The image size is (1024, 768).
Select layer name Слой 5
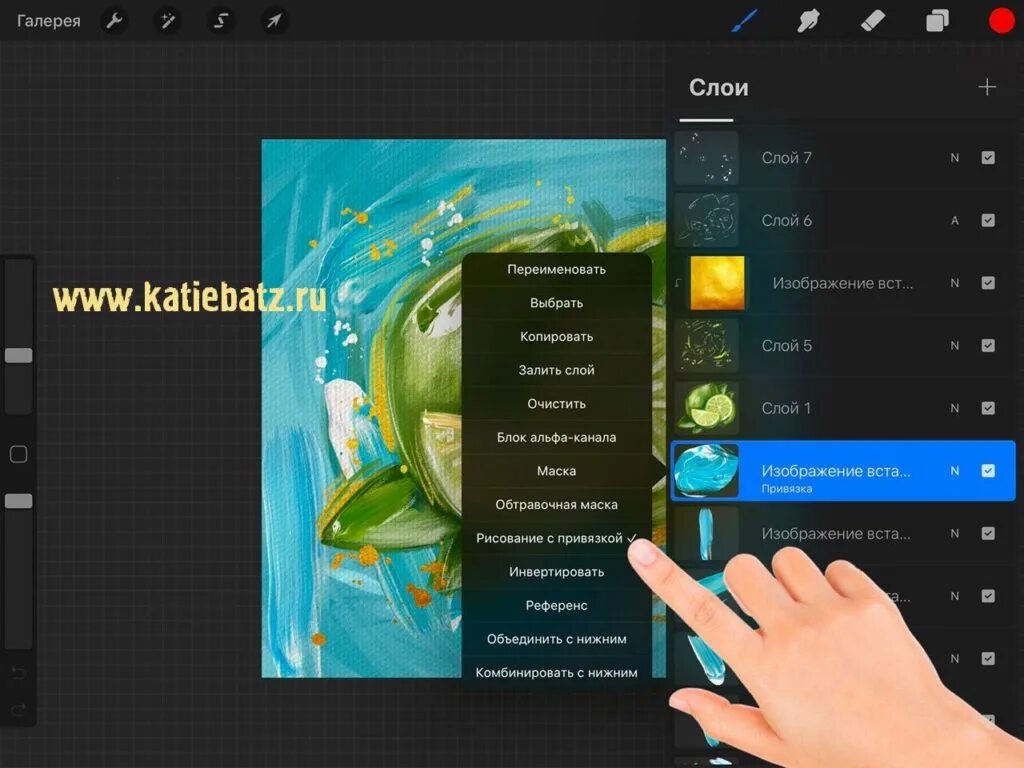click(786, 345)
